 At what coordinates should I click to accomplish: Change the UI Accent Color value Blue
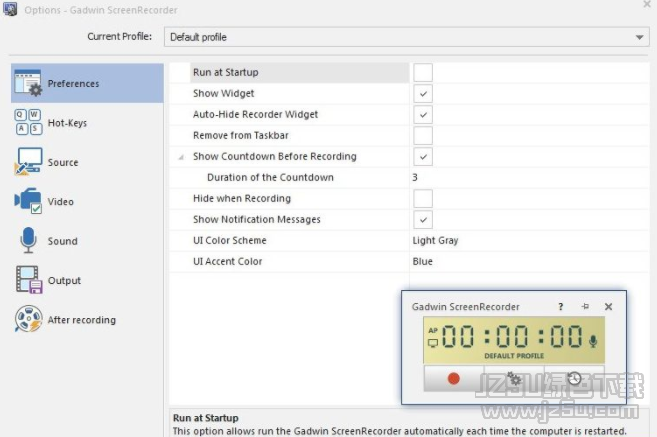(422, 261)
